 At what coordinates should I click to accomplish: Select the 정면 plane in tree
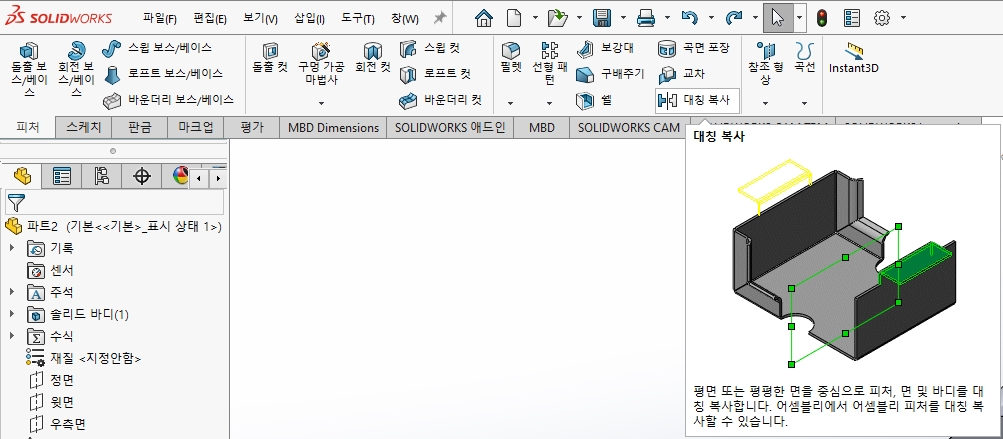pyautogui.click(x=51, y=380)
